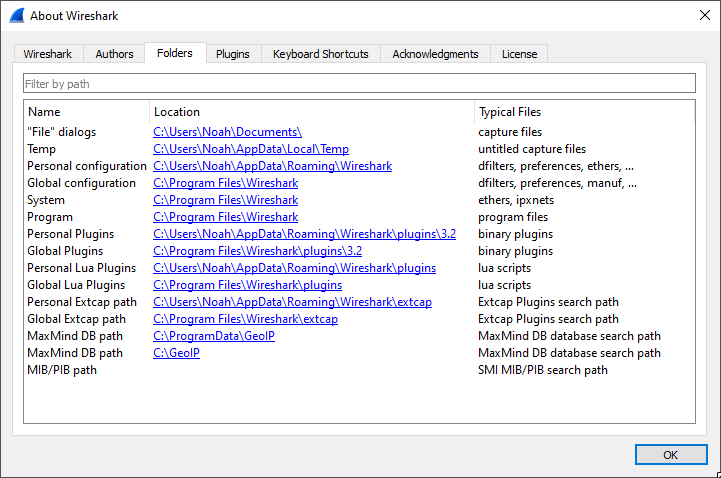
Task: Switch to the Wireshark tab
Action: (x=48, y=54)
